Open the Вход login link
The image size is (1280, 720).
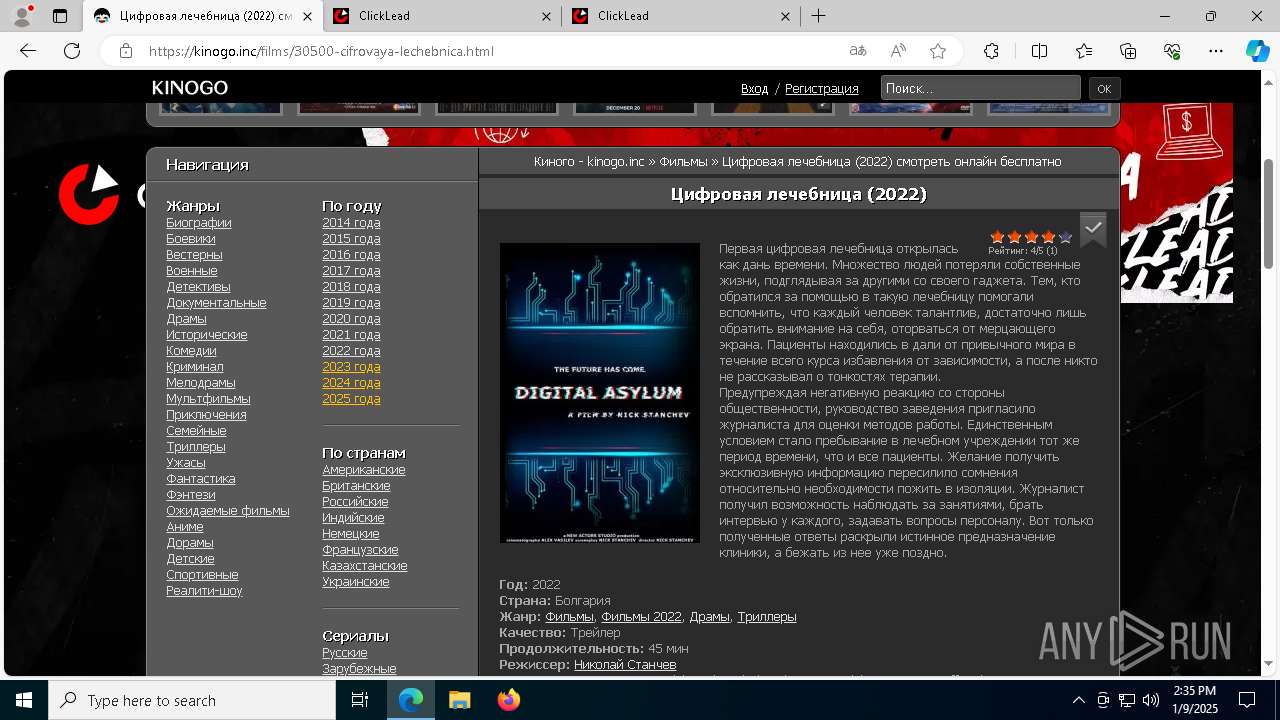(x=754, y=88)
